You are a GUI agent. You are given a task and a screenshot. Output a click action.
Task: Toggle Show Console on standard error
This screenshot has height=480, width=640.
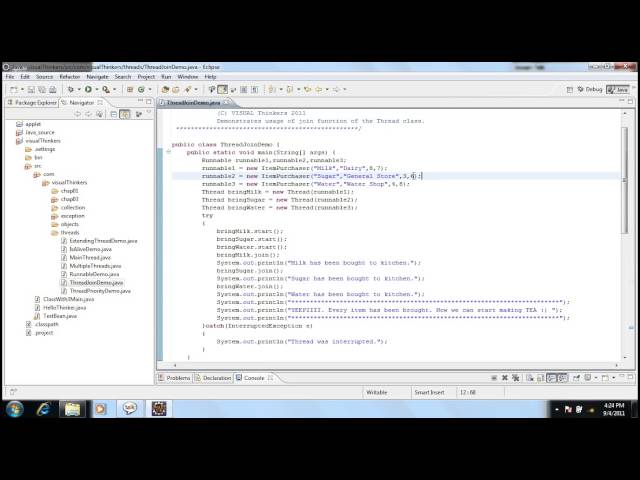pos(563,378)
